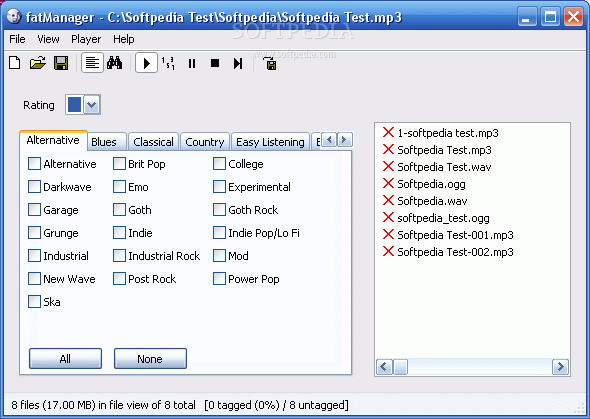
Task: Tick the Industrial Rock checkbox
Action: coord(119,256)
